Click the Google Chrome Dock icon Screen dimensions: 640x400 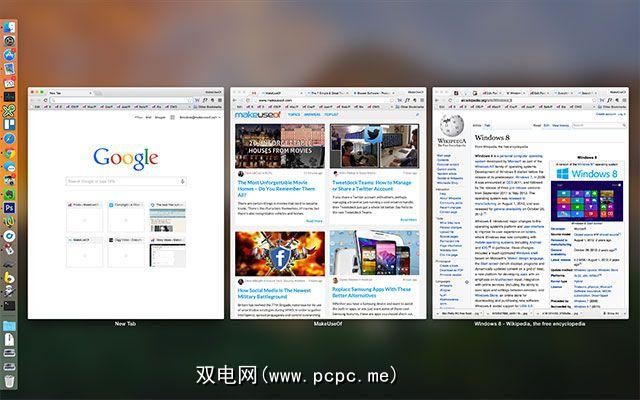[9, 153]
